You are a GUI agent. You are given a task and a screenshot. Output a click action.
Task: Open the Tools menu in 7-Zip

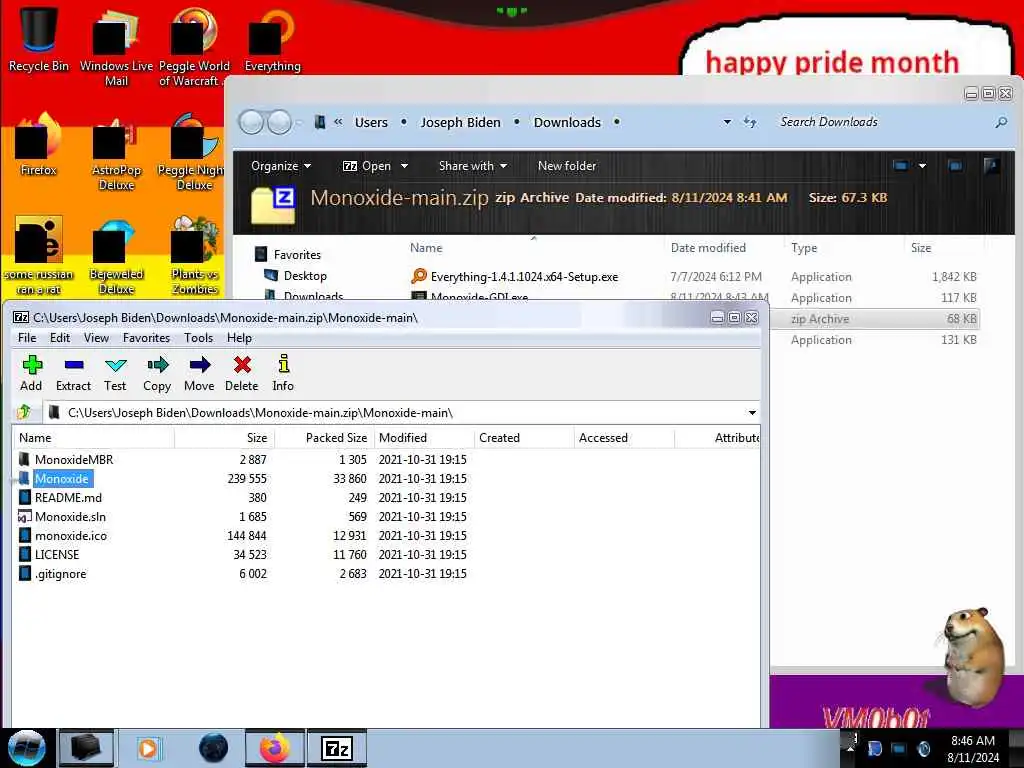[x=198, y=338]
